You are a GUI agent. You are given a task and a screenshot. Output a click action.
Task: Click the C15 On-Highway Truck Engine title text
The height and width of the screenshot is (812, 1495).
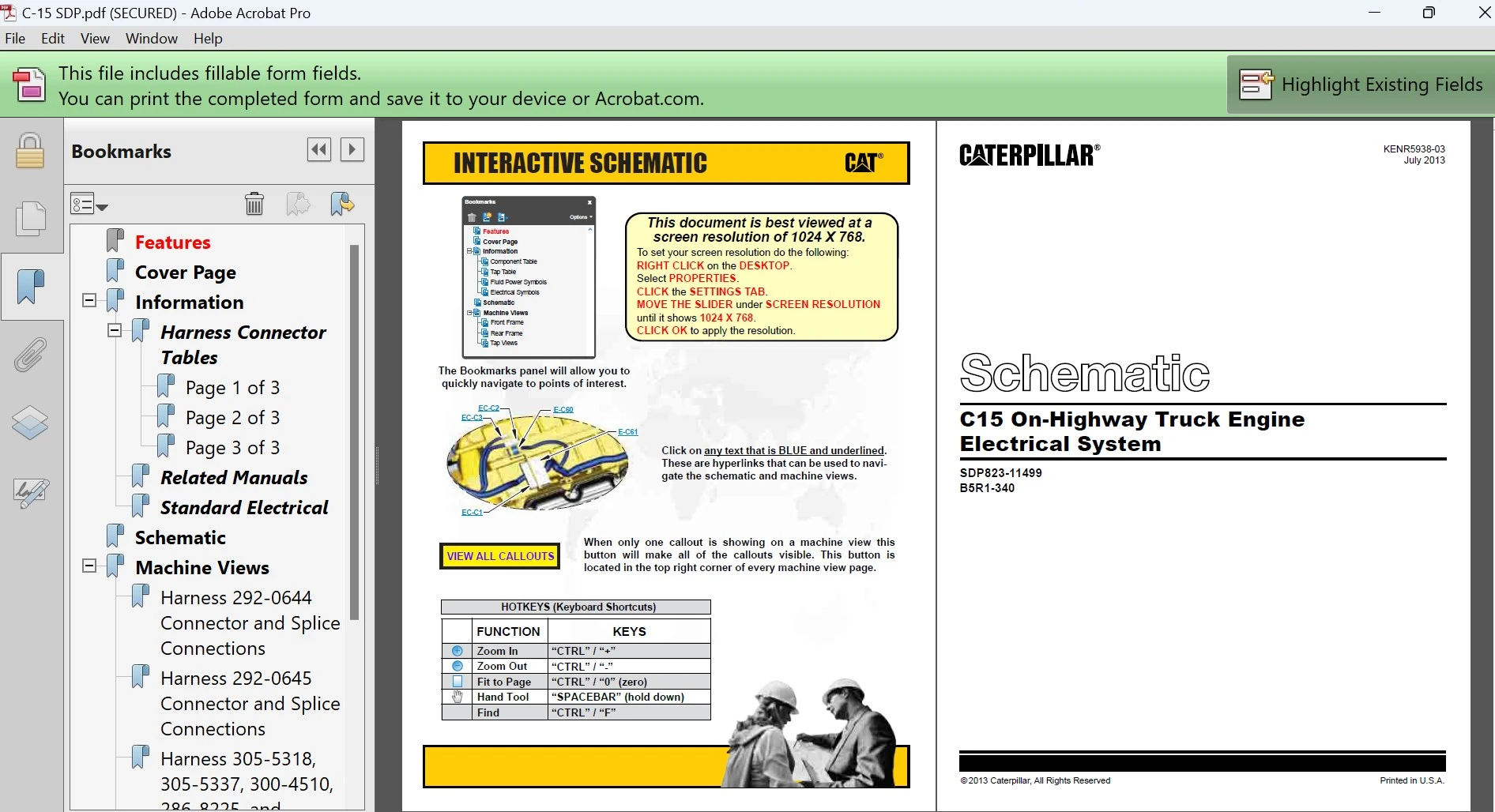point(1132,431)
